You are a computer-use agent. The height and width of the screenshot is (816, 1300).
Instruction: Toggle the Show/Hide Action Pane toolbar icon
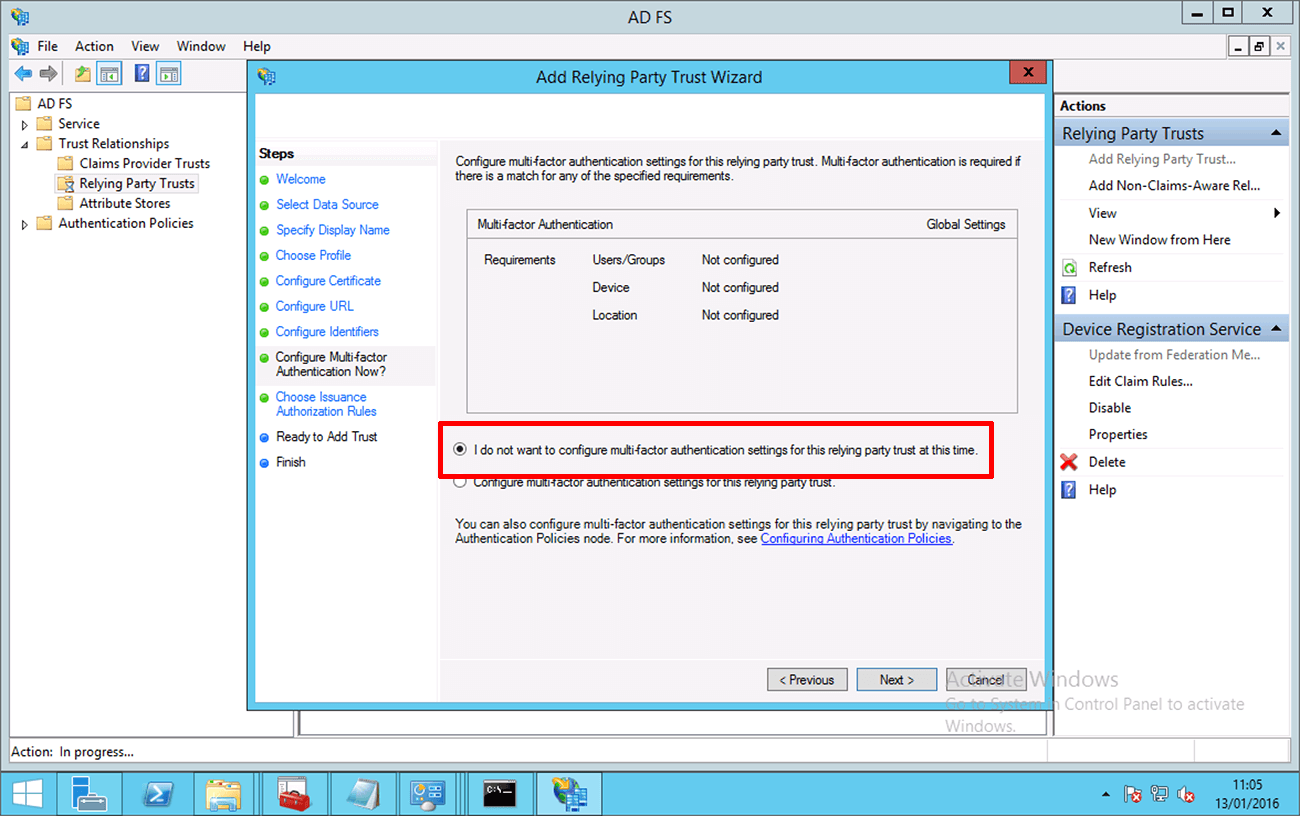(169, 73)
